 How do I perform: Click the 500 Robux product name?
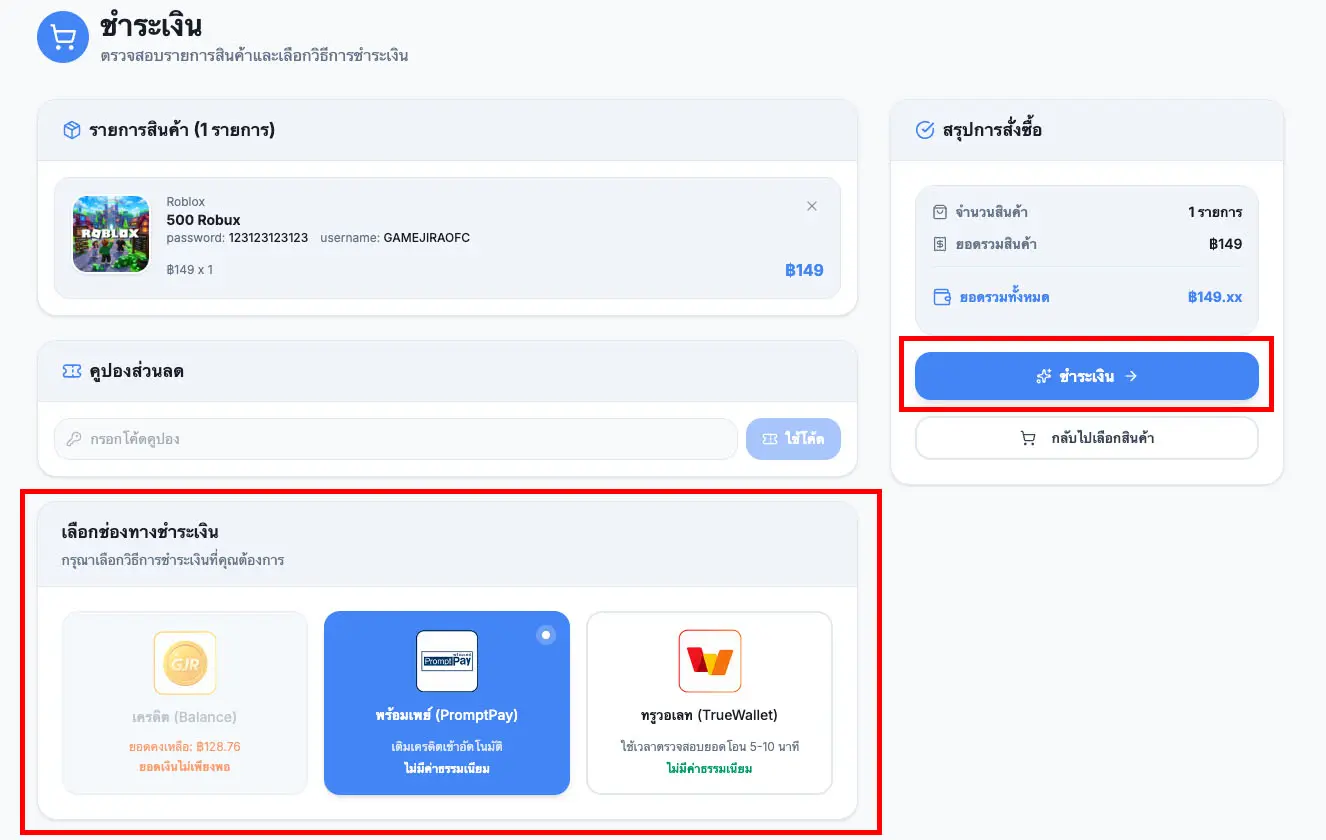pos(203,220)
